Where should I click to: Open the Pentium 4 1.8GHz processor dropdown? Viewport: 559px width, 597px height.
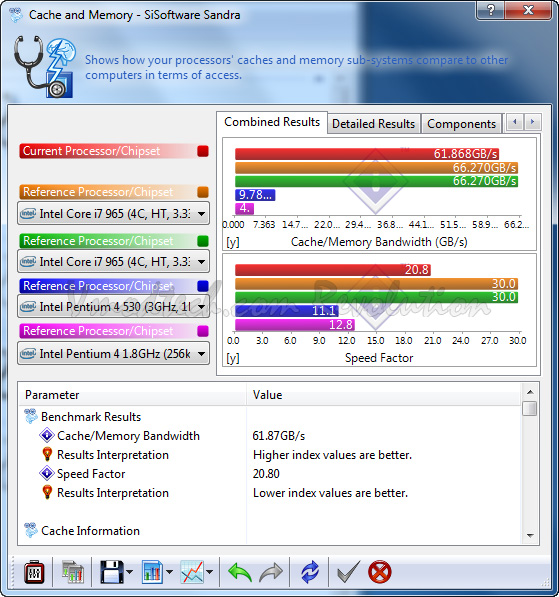pos(113,354)
